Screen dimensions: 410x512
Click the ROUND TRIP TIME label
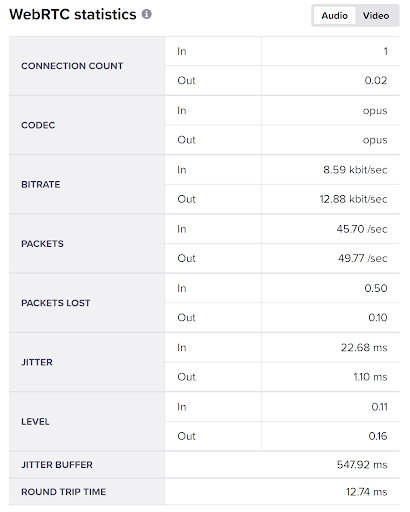[x=63, y=492]
